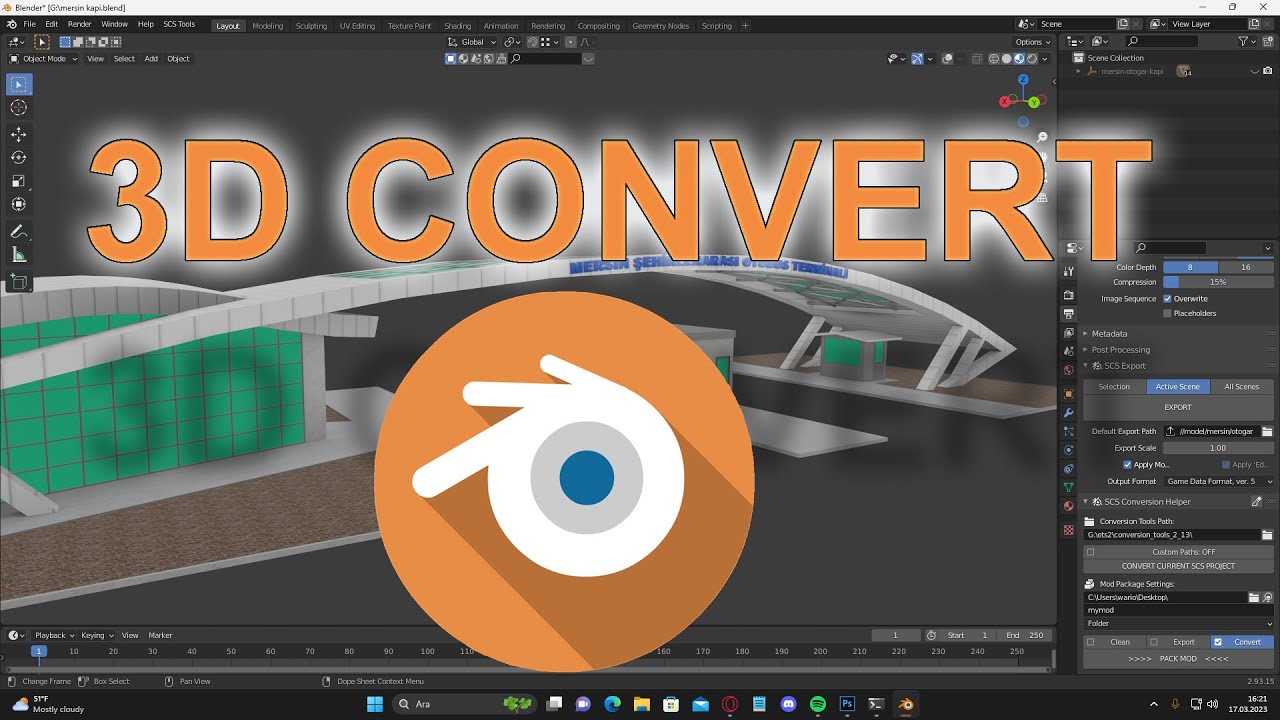Open the Scene properties tab

[1069, 352]
